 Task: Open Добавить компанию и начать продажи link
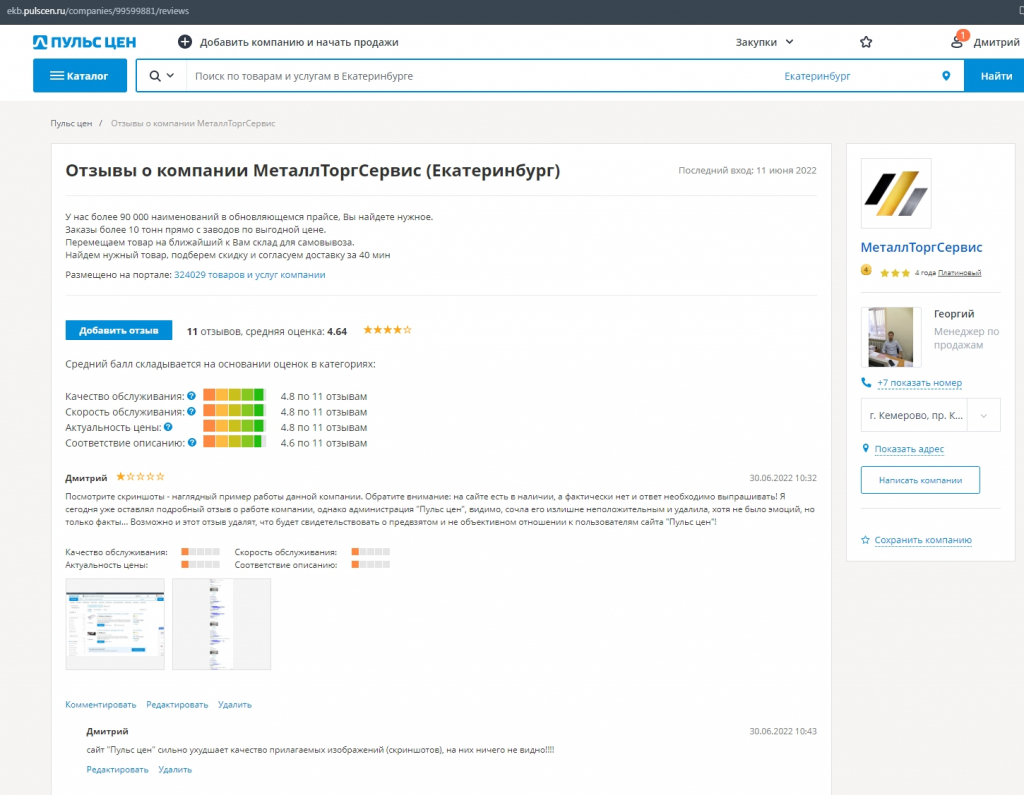click(299, 42)
